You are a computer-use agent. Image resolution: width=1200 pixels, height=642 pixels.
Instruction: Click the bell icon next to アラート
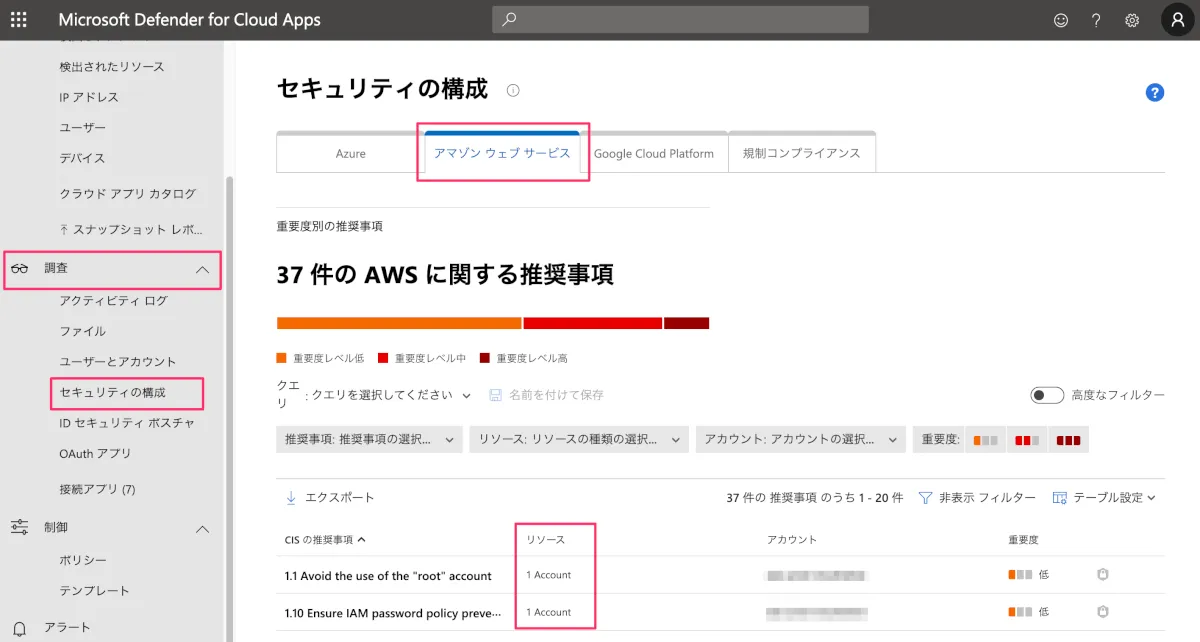point(19,628)
